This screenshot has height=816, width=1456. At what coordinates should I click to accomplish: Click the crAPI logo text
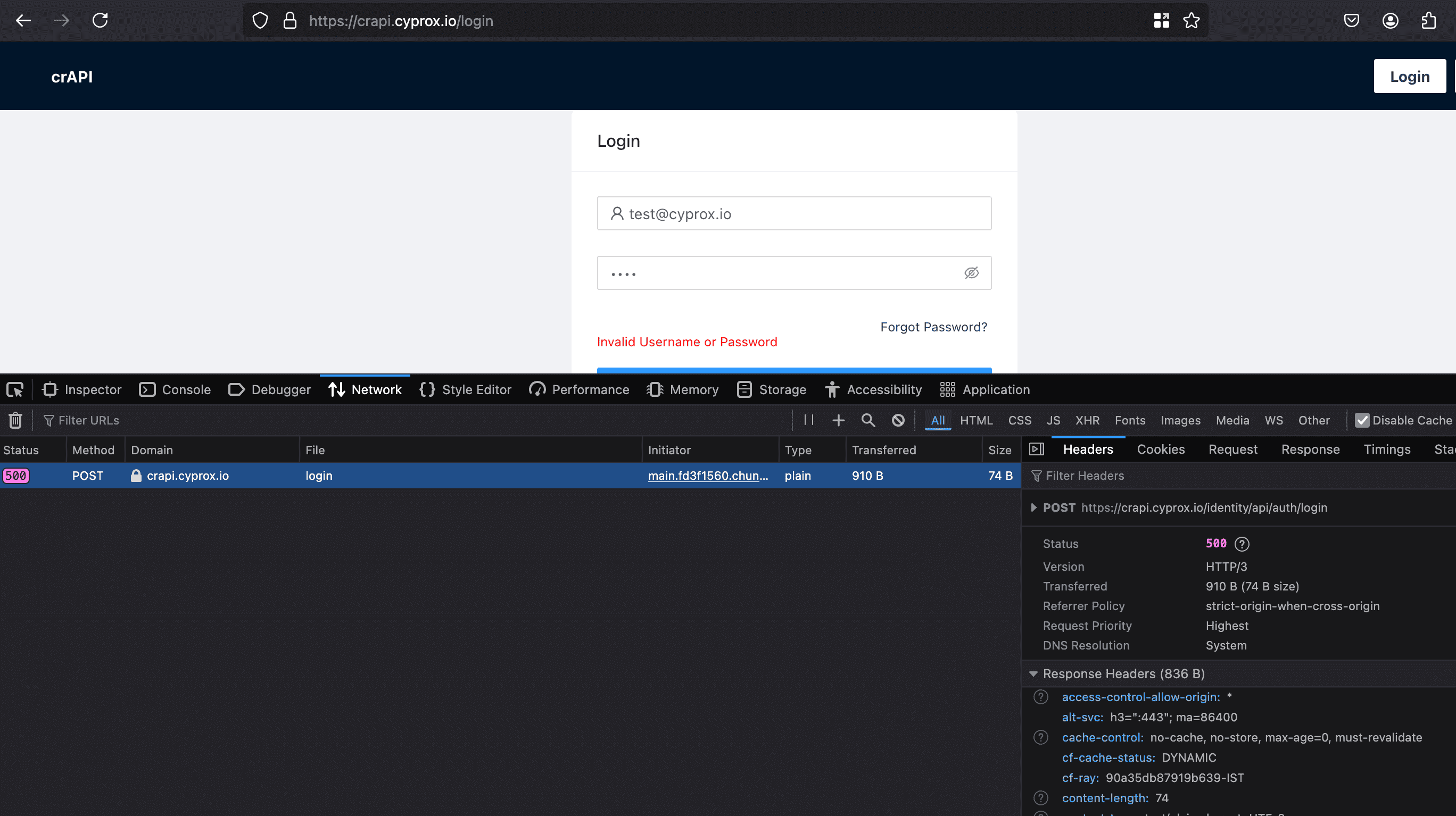72,77
